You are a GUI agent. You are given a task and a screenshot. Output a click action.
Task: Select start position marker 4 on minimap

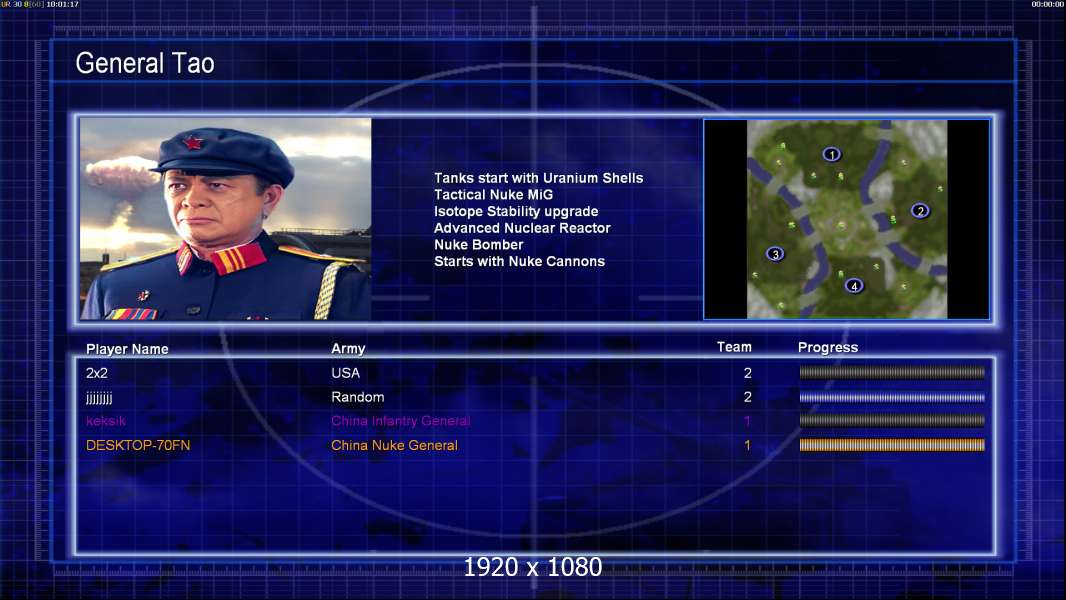pyautogui.click(x=854, y=285)
